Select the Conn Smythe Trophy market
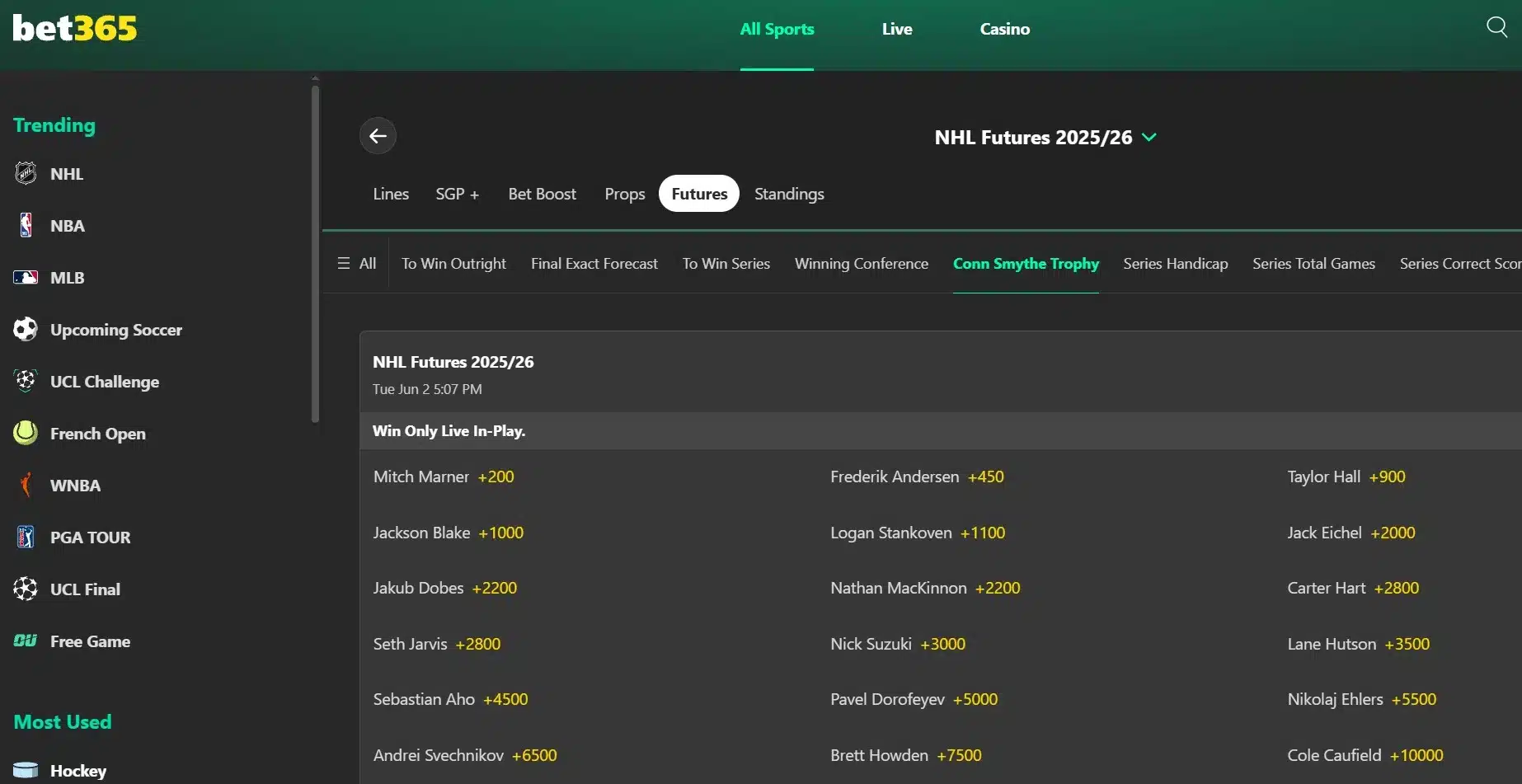1522x784 pixels. tap(1026, 263)
